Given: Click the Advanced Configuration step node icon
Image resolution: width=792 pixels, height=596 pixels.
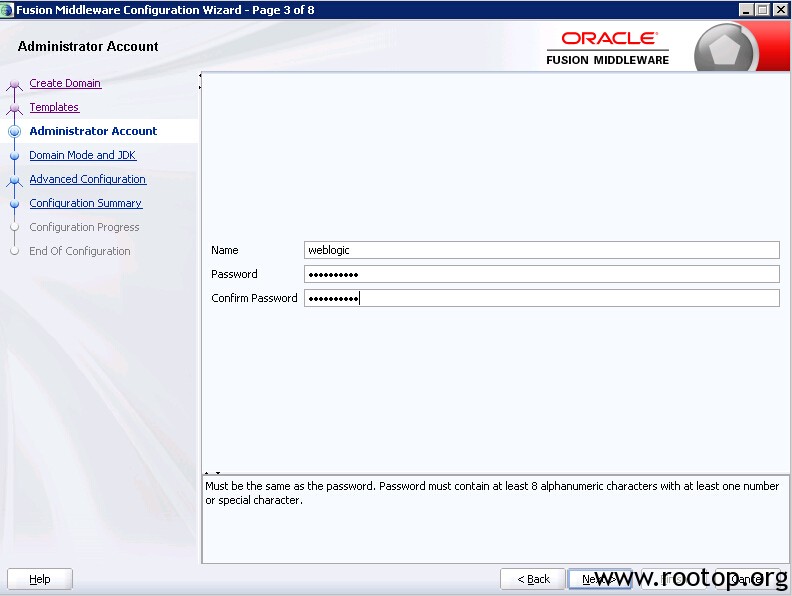Looking at the screenshot, I should tap(15, 180).
